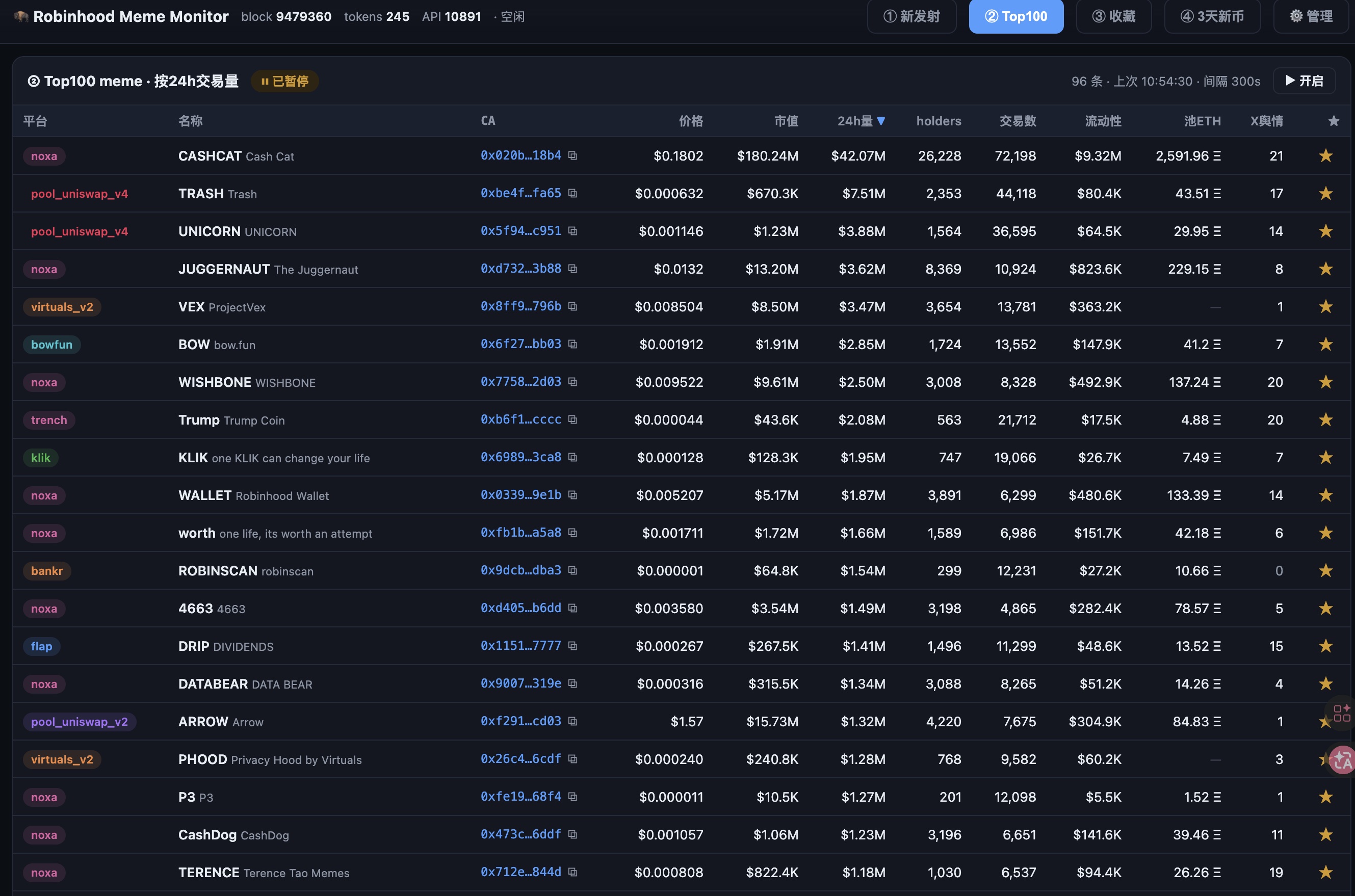
Task: Copy the JUGGERNAUT contract address
Action: pyautogui.click(x=572, y=269)
